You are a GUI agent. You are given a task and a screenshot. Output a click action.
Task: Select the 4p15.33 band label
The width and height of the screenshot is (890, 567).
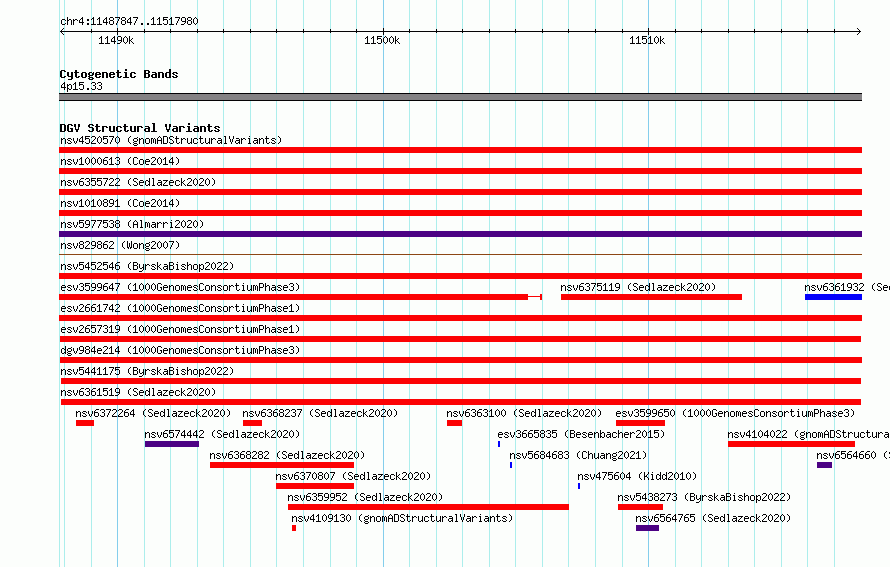(x=81, y=86)
